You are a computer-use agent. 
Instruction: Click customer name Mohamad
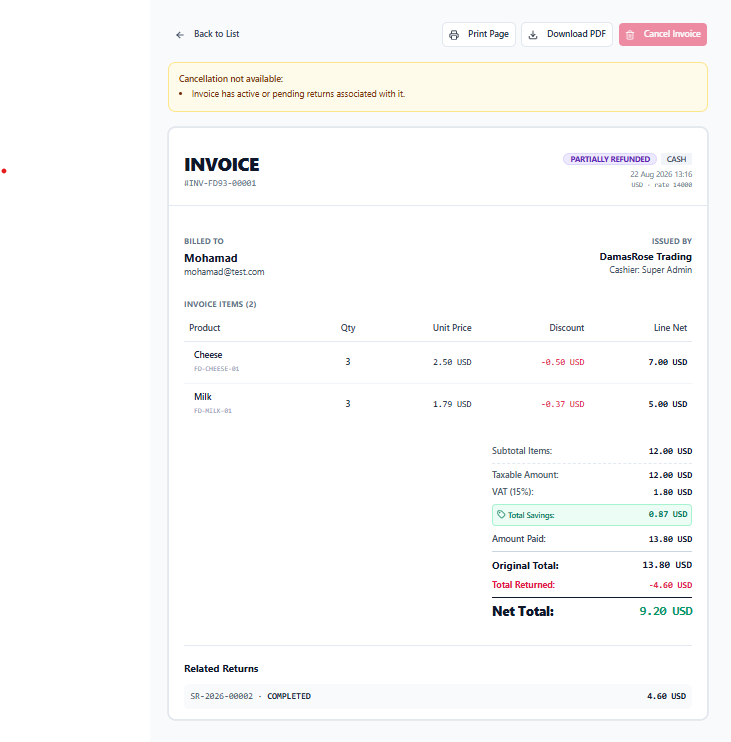pos(211,258)
